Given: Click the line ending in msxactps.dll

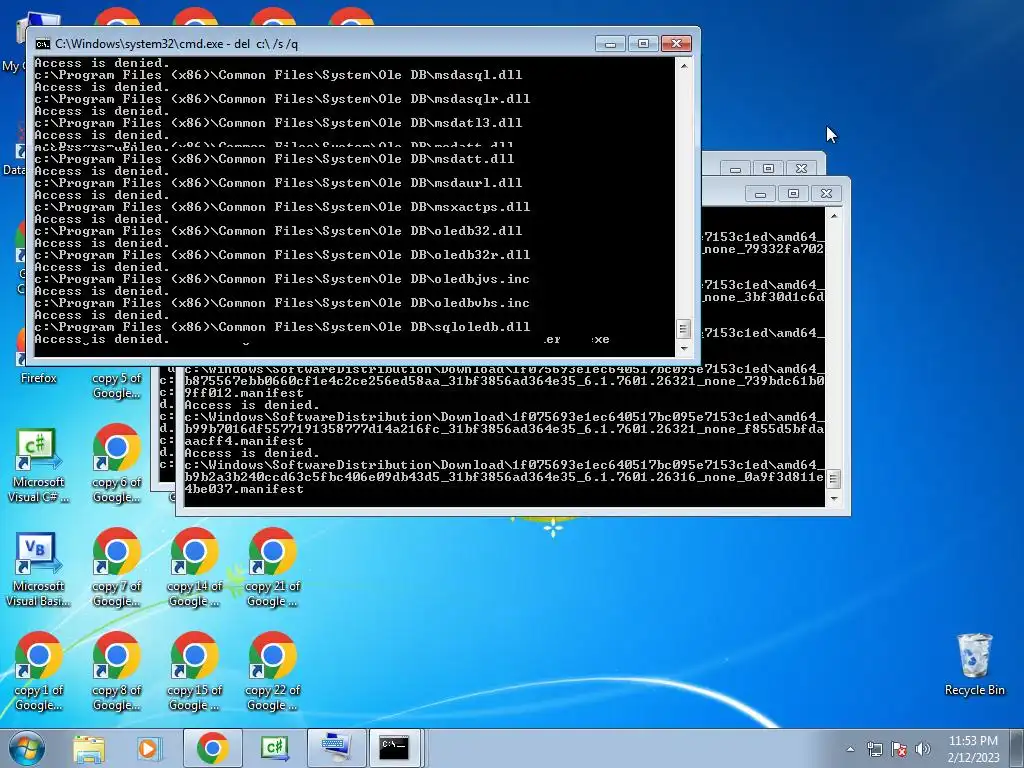Looking at the screenshot, I should [282, 207].
